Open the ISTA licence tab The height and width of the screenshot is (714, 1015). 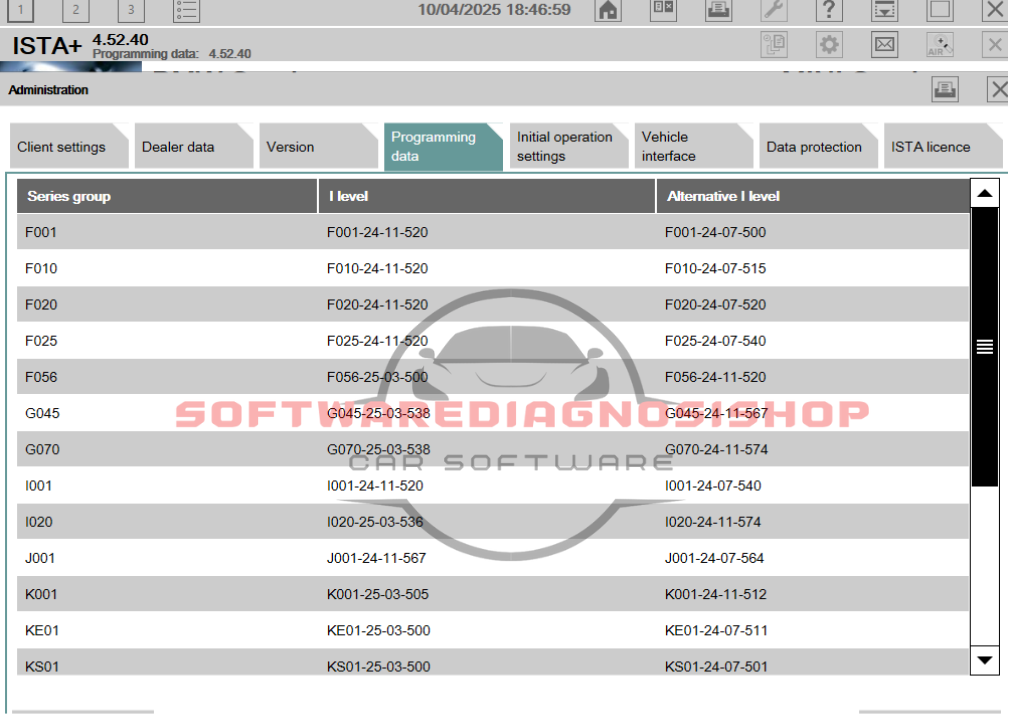pyautogui.click(x=943, y=147)
